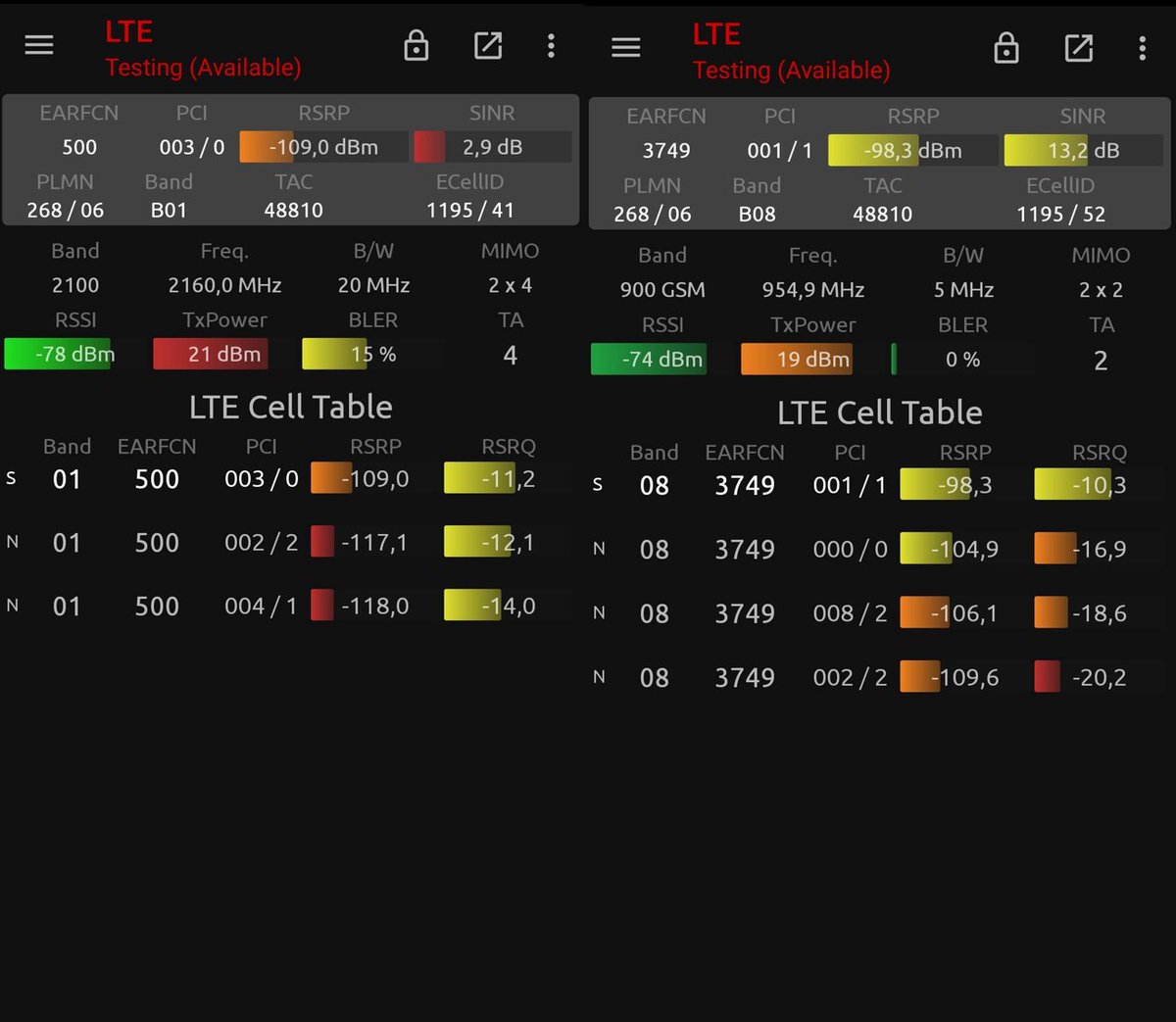The width and height of the screenshot is (1176, 1022).
Task: Click Band value B08 in right header
Action: click(x=757, y=214)
